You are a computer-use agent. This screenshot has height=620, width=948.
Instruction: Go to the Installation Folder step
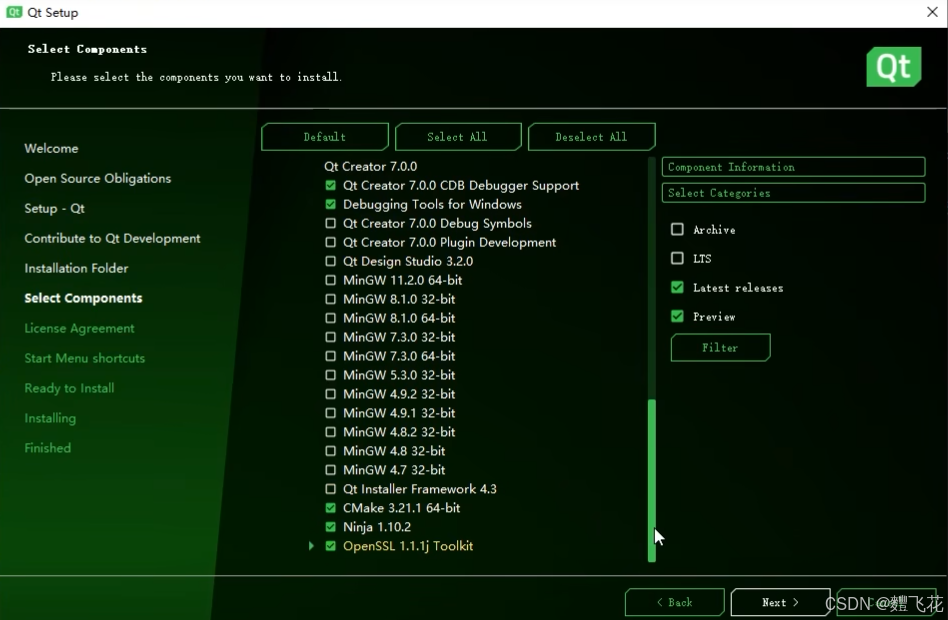point(76,268)
